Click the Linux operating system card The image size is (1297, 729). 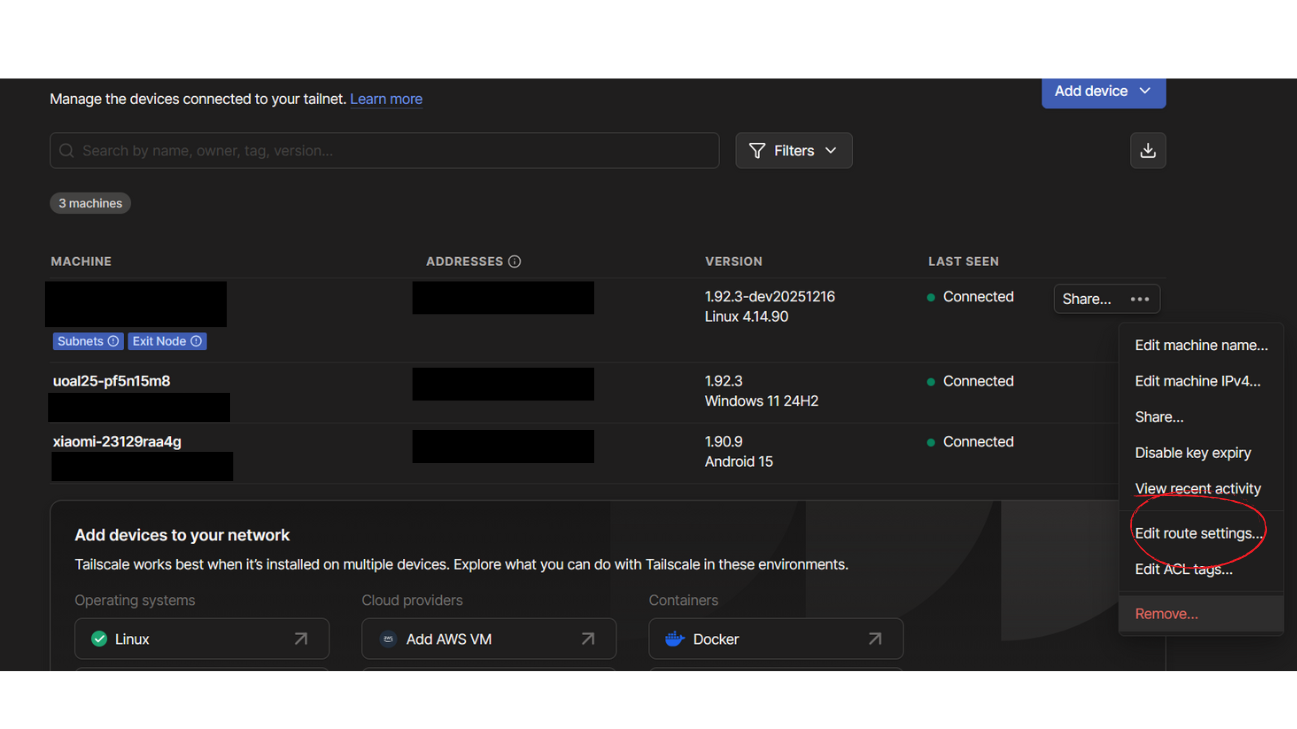pyautogui.click(x=202, y=639)
